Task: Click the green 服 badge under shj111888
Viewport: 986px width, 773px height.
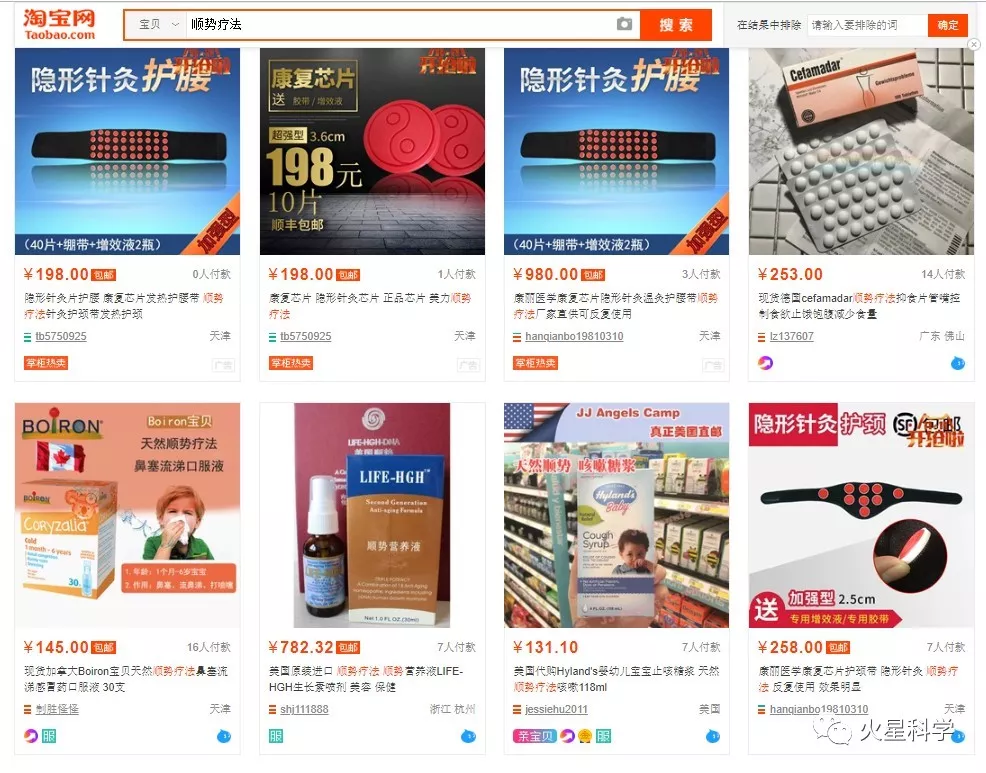Action: pyautogui.click(x=275, y=736)
